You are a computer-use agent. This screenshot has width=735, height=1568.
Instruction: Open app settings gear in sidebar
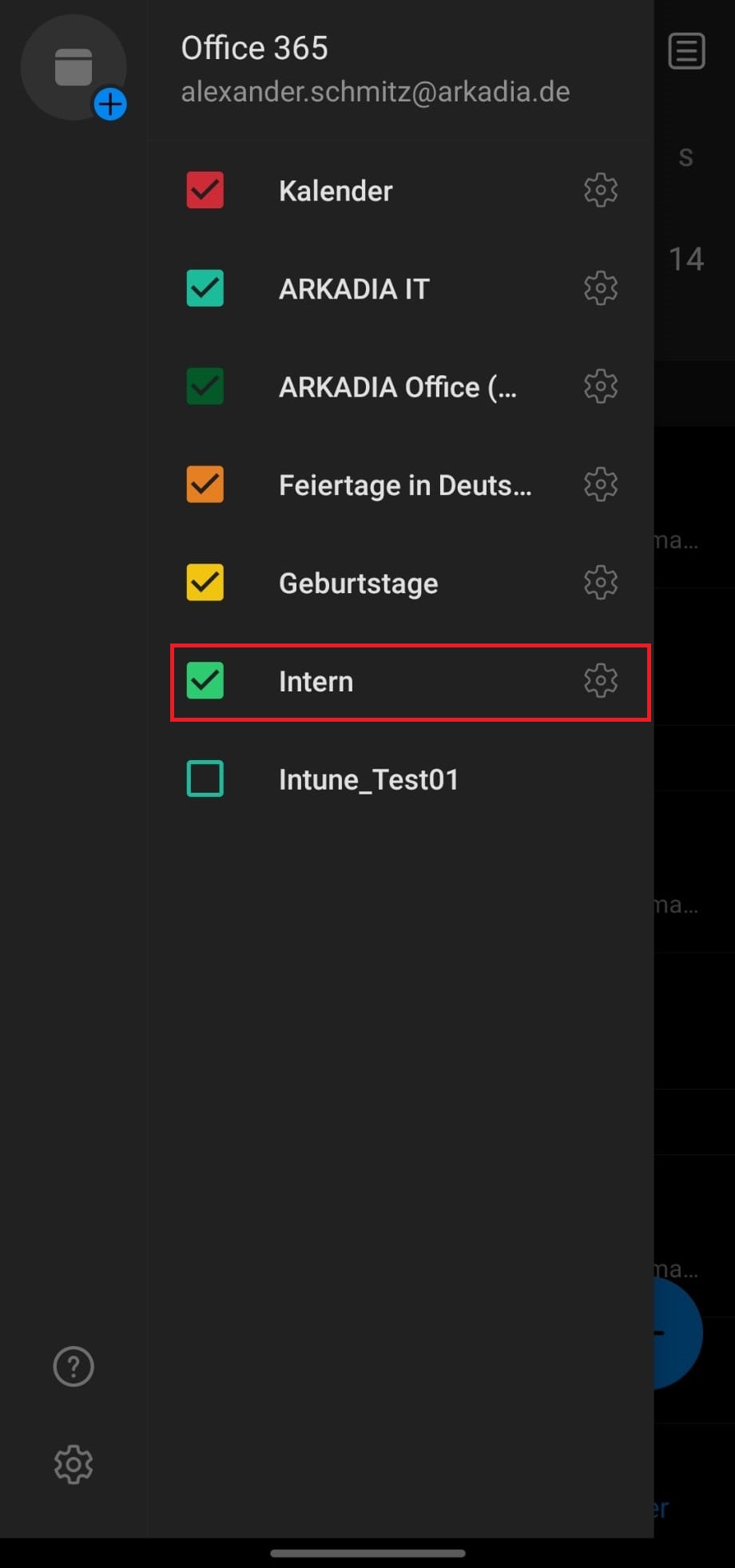pyautogui.click(x=73, y=1464)
